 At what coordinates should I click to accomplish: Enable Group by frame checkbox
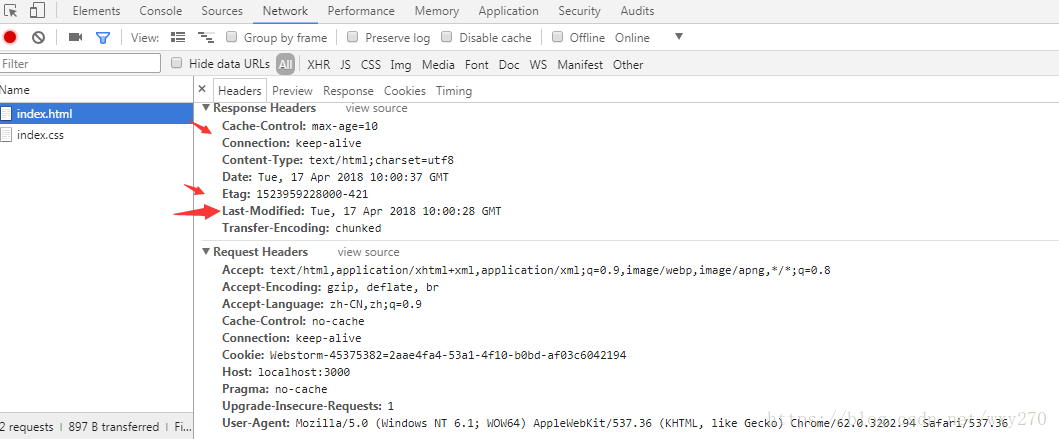[231, 37]
